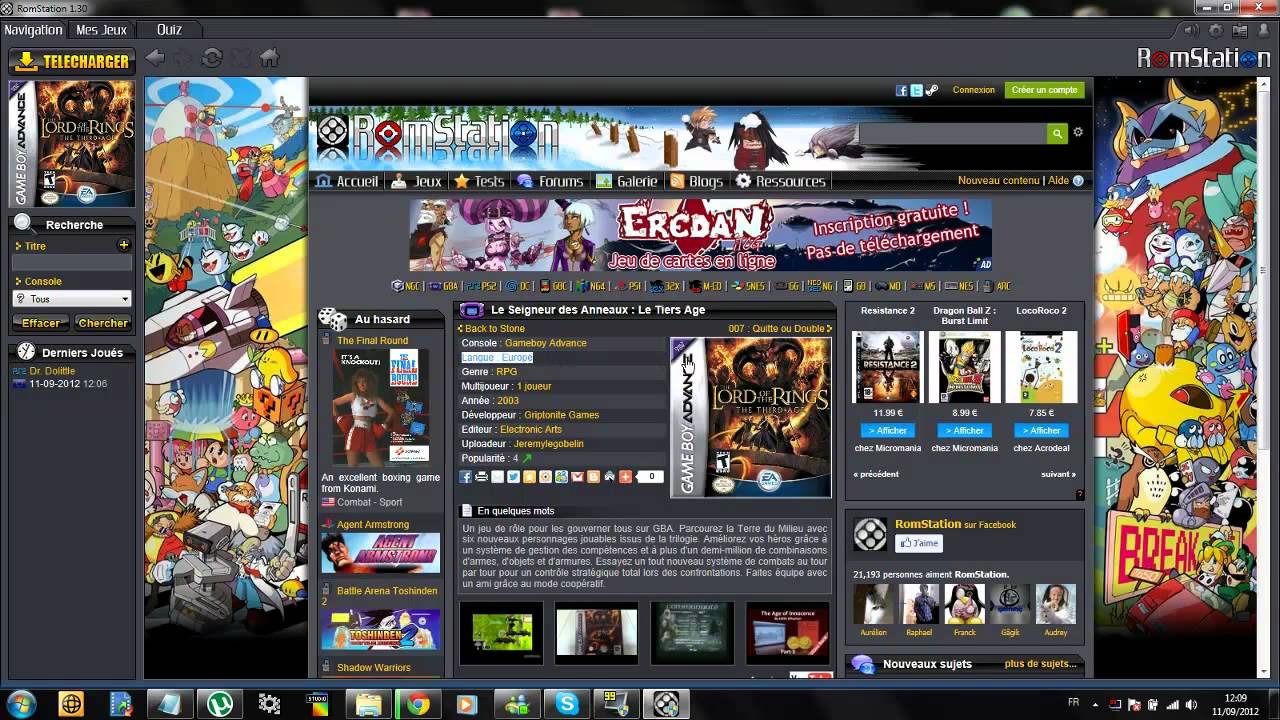Viewport: 1280px width, 720px height.
Task: Open the plus de sujets... link
Action: pyautogui.click(x=1041, y=664)
